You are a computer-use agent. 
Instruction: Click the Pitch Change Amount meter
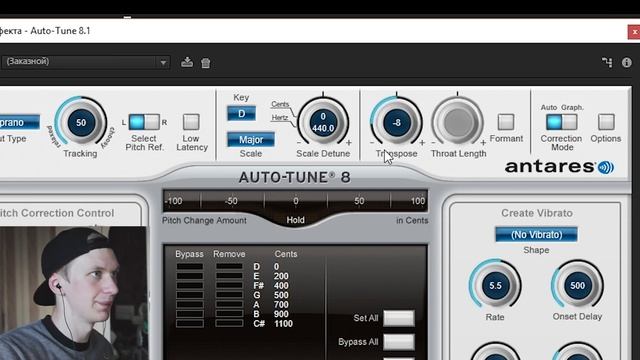(295, 201)
